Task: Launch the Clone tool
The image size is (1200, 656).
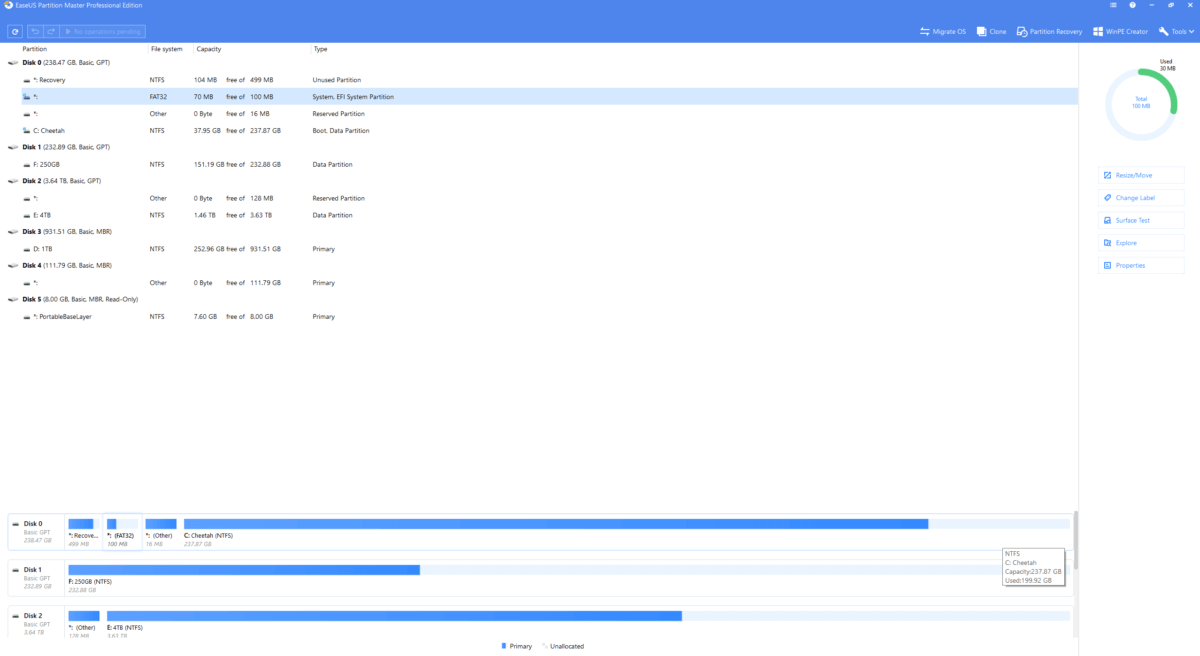Action: tap(991, 32)
